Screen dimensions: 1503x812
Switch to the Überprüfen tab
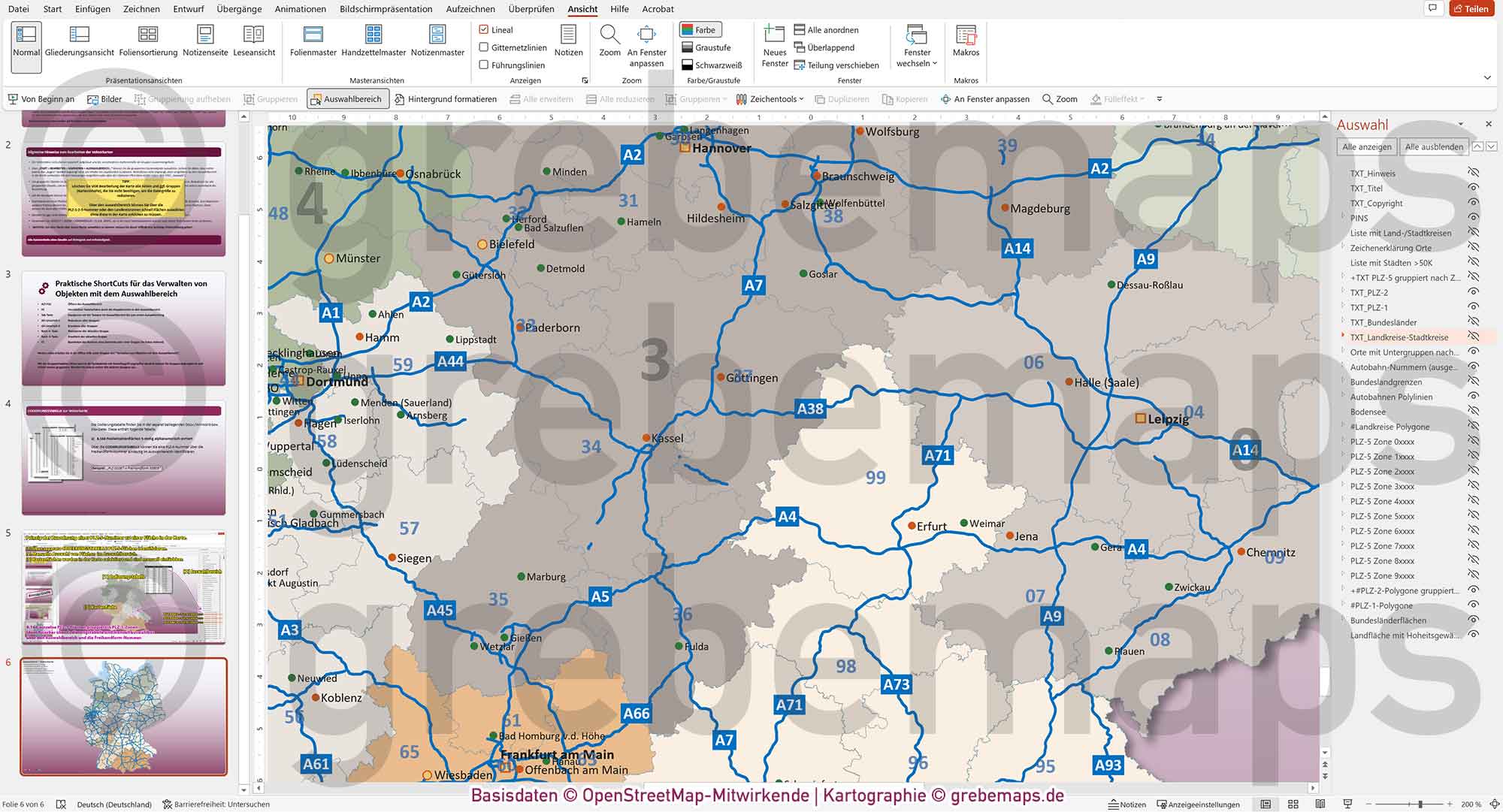pyautogui.click(x=530, y=9)
